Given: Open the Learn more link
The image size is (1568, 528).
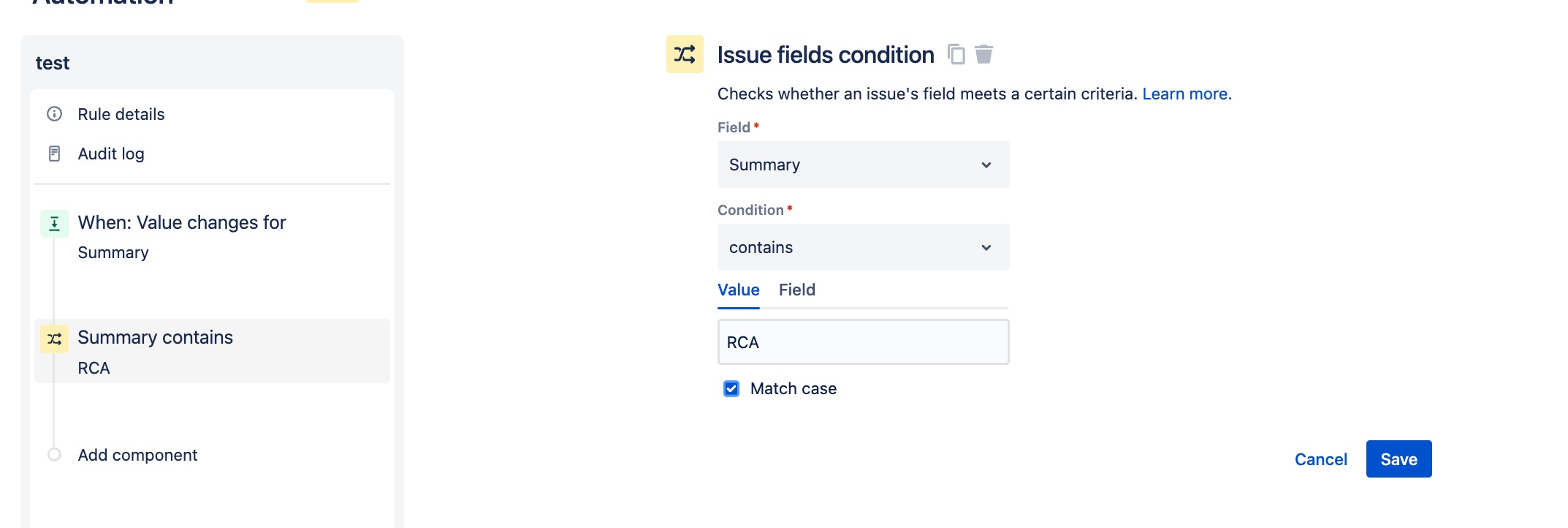Looking at the screenshot, I should click(1184, 94).
